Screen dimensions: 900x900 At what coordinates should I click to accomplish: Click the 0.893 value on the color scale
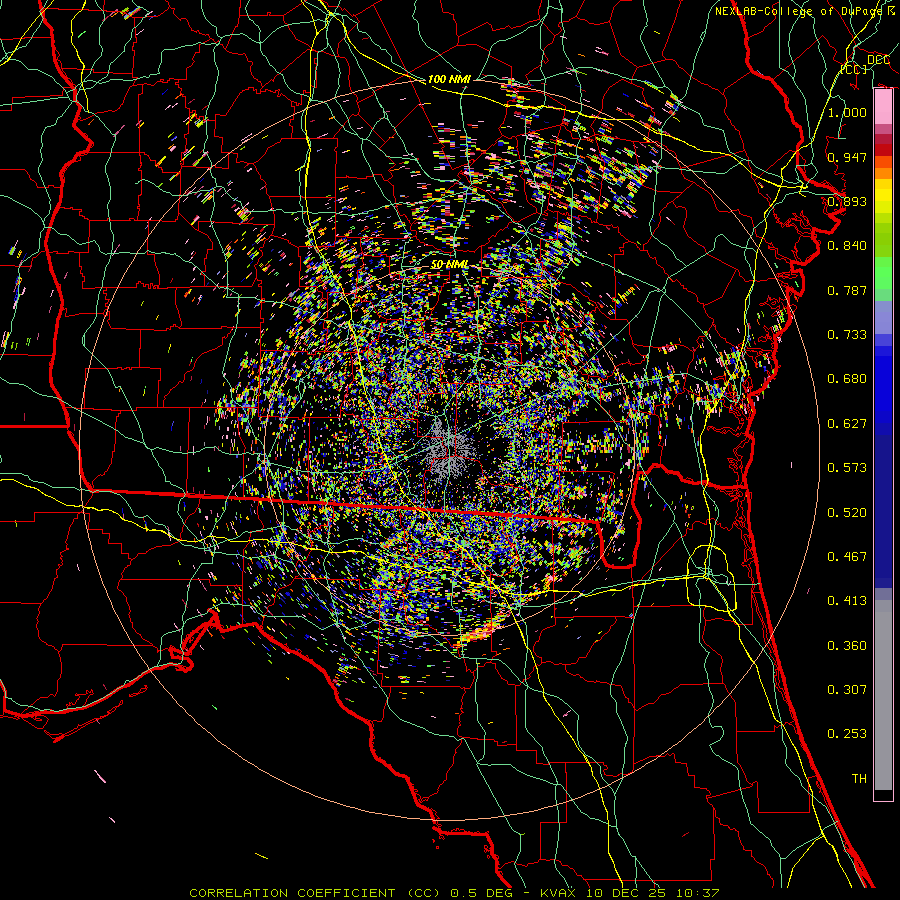coord(847,201)
